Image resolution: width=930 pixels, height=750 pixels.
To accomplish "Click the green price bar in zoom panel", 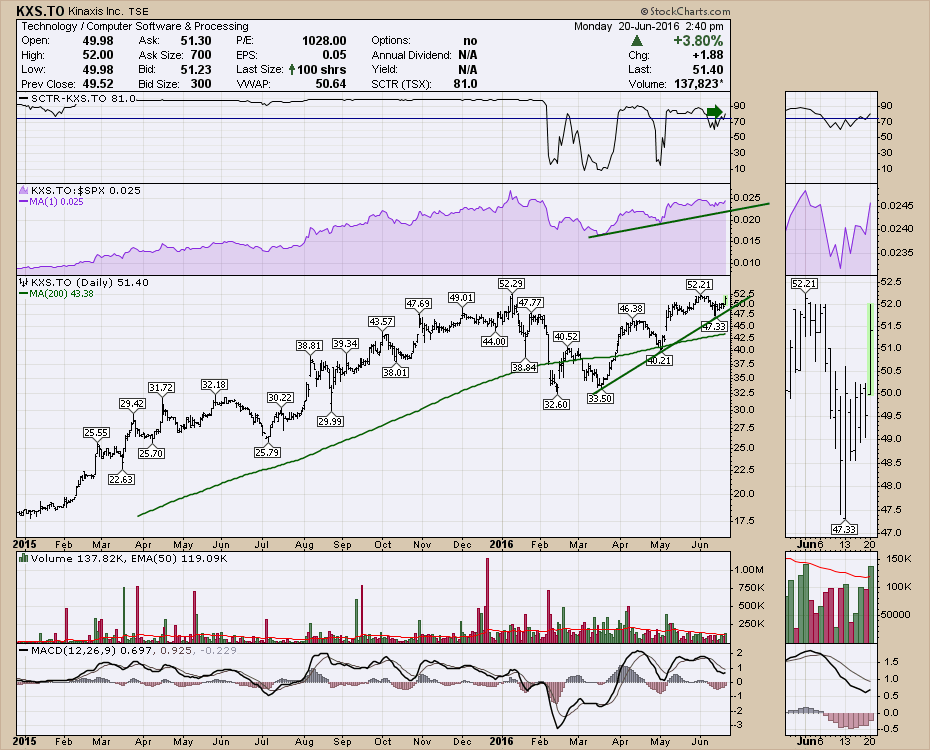I will [870, 349].
